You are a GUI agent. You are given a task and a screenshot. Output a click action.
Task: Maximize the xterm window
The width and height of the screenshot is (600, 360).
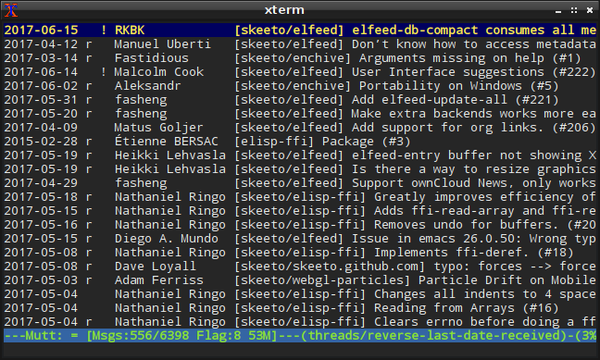coord(574,10)
